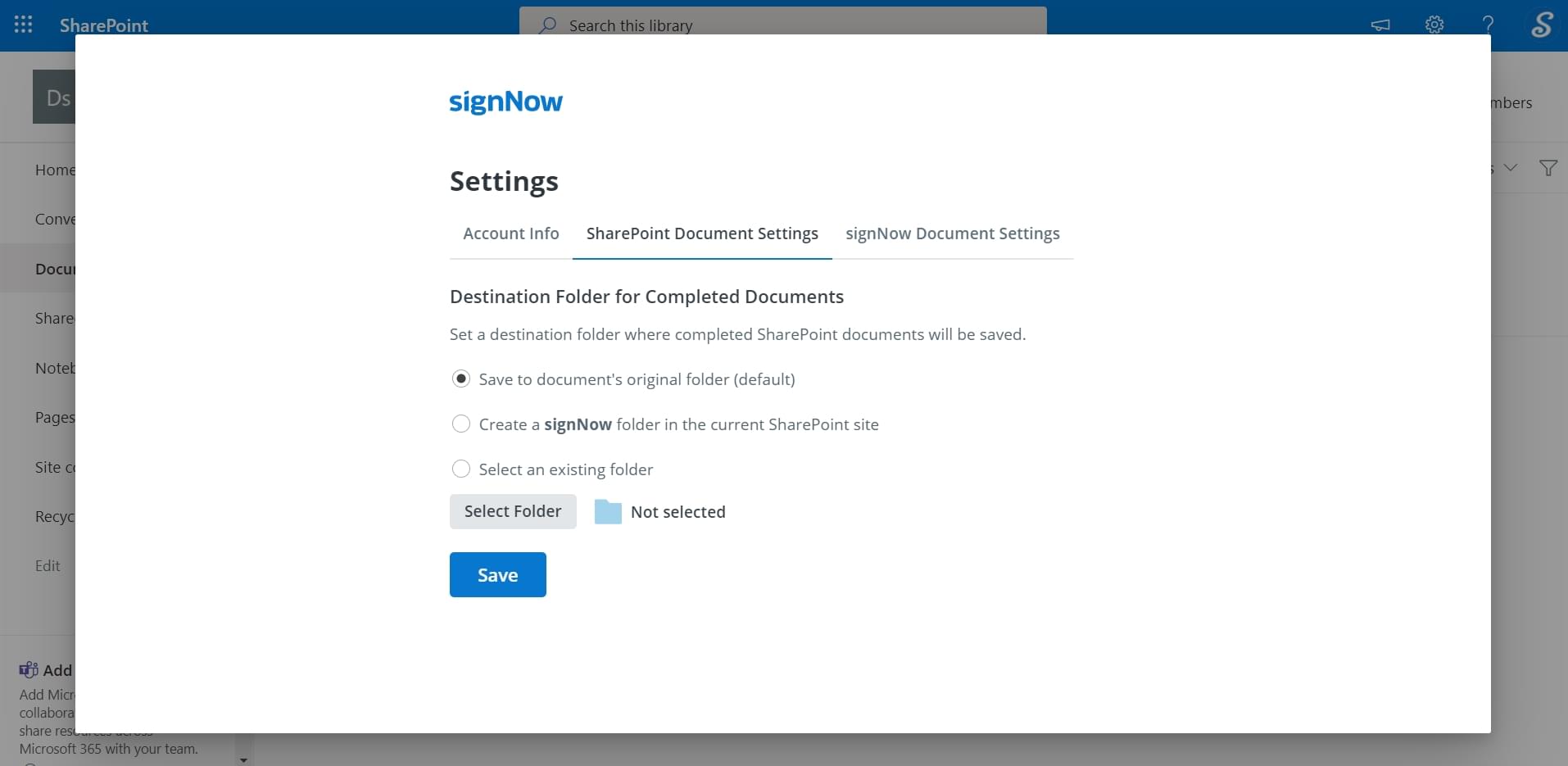Open the user account avatar
The width and height of the screenshot is (1568, 766).
(1541, 25)
